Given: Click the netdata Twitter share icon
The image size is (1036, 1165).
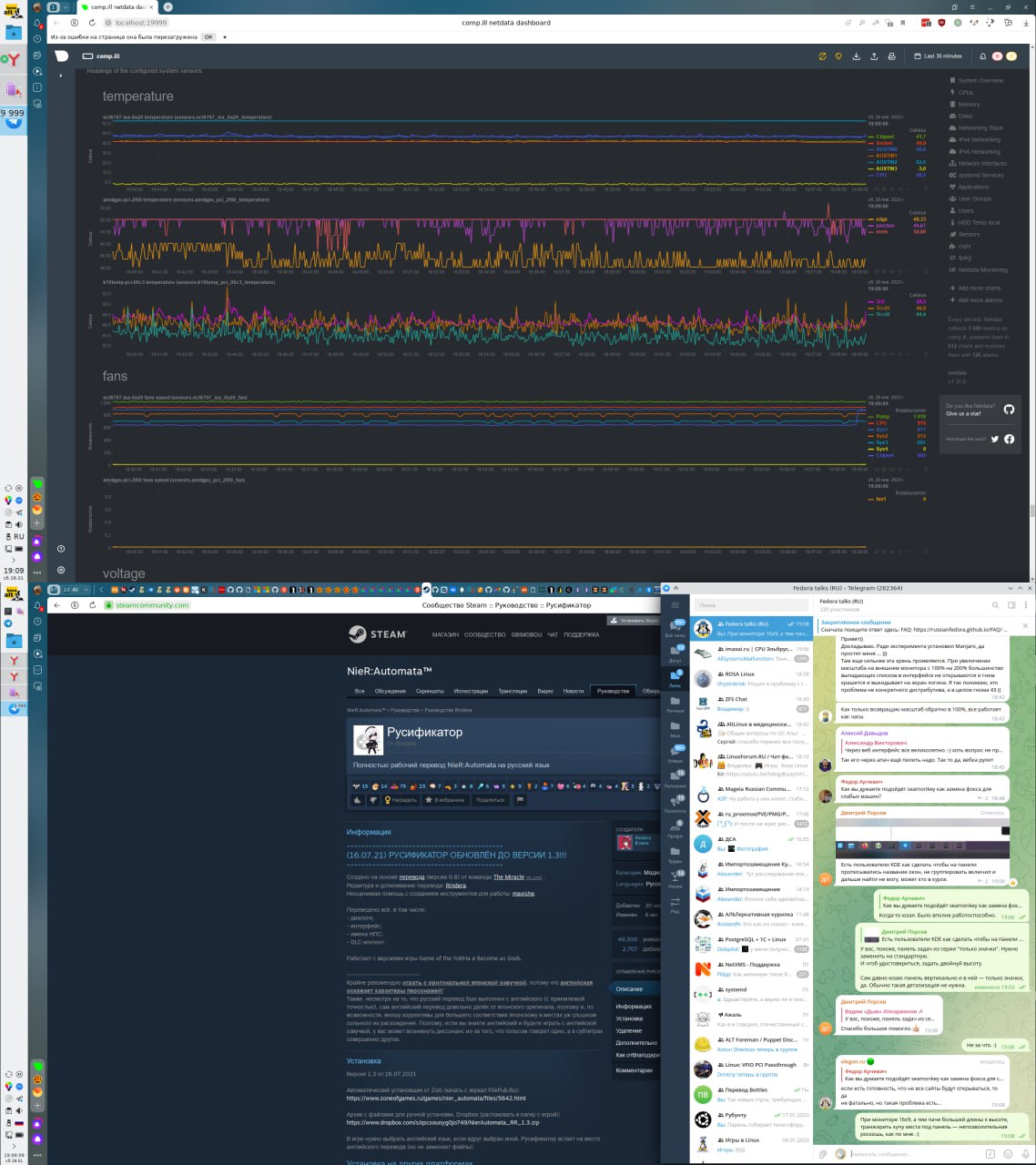Looking at the screenshot, I should click(995, 439).
